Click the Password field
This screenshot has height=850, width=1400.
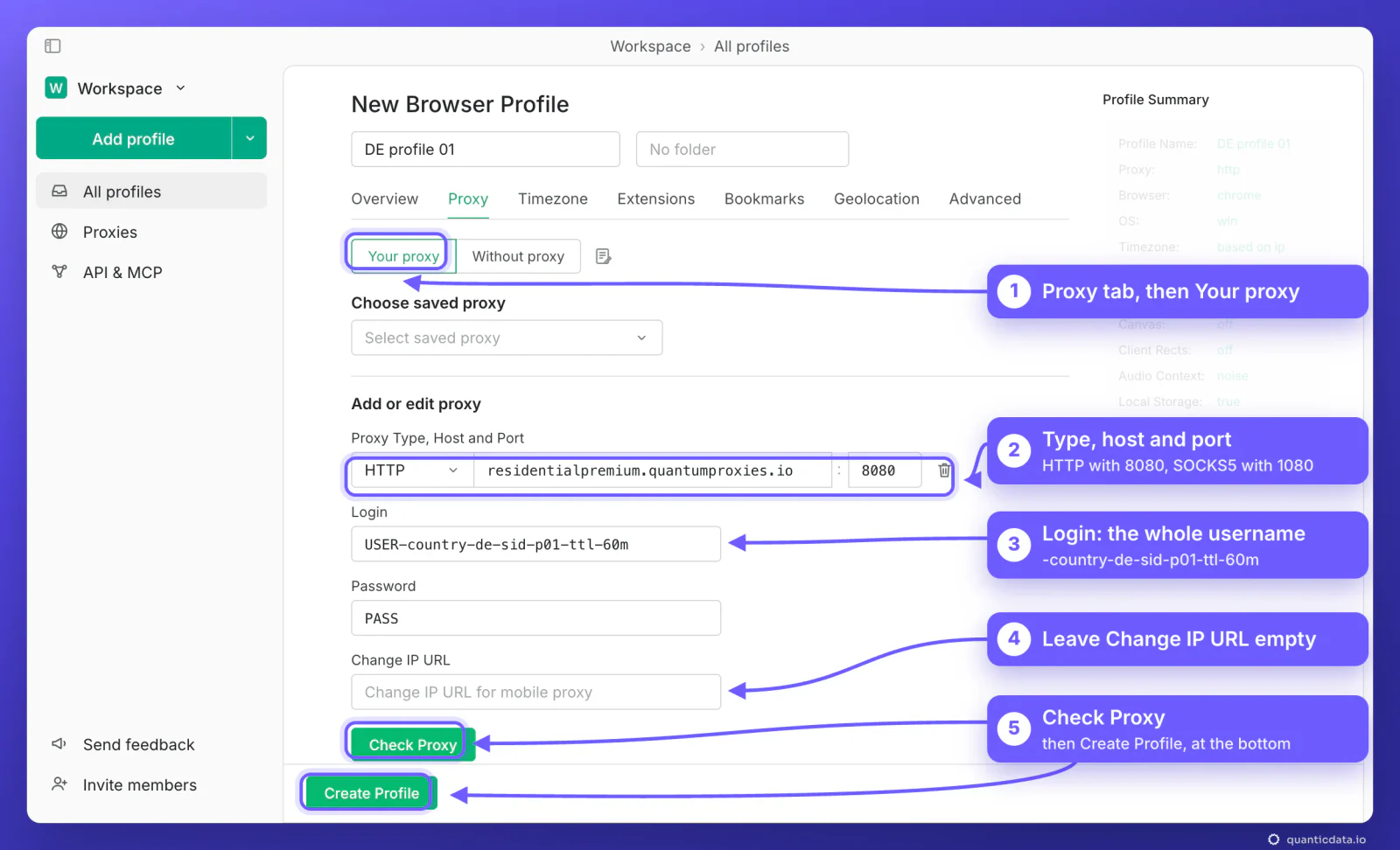(536, 618)
